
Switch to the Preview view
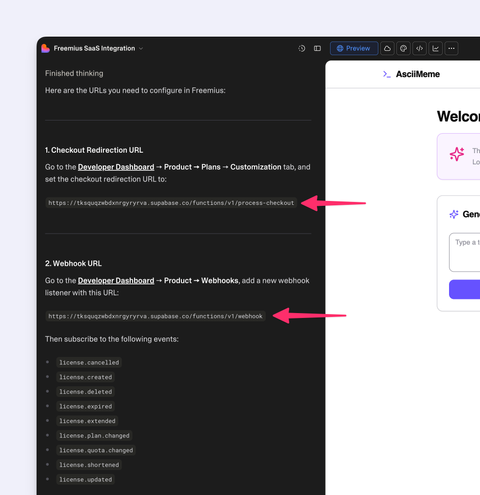(x=354, y=48)
